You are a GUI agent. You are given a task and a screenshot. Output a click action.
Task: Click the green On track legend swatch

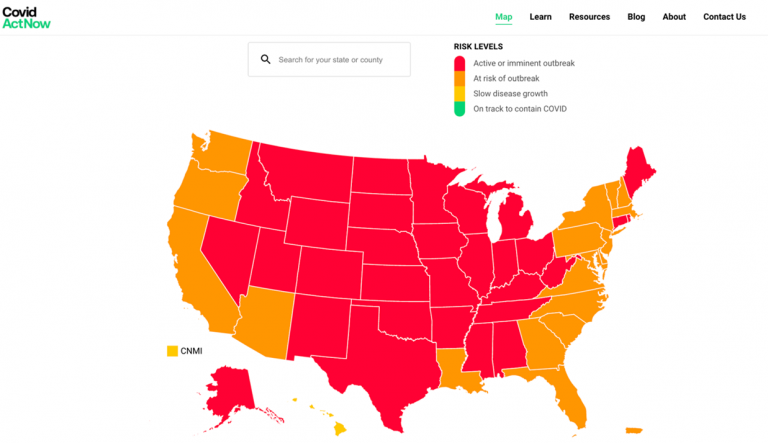point(459,108)
